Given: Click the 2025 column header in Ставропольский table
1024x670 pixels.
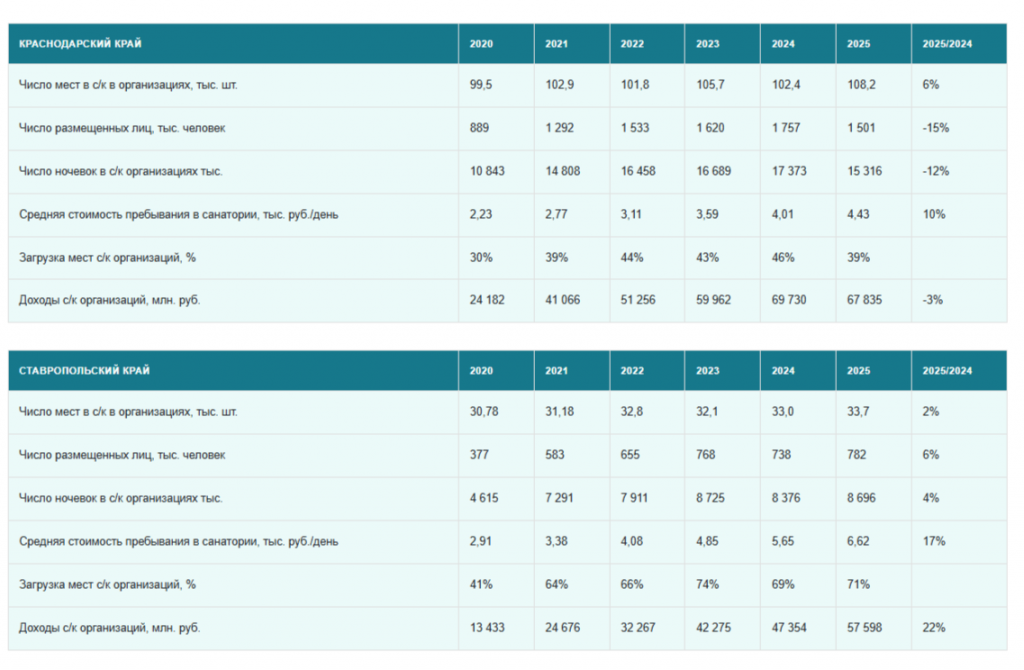Looking at the screenshot, I should [858, 370].
